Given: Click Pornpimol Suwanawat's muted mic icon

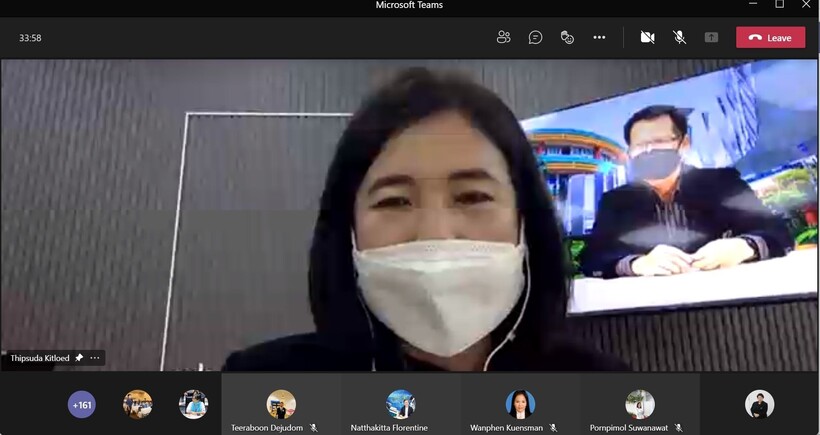Looking at the screenshot, I should (678, 428).
